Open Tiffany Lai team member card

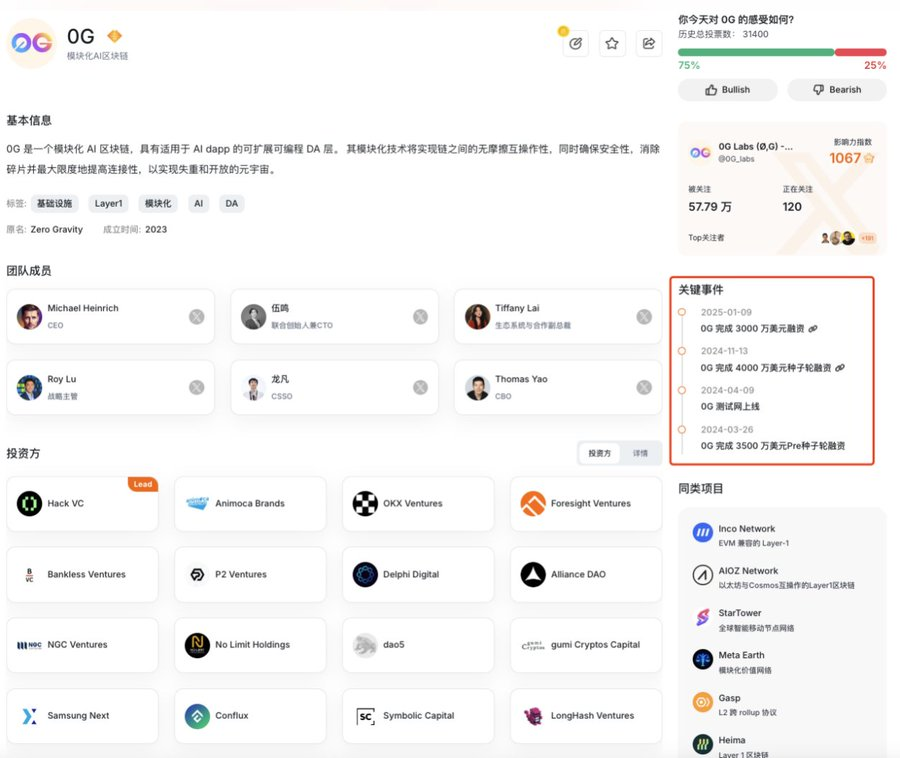click(x=558, y=317)
